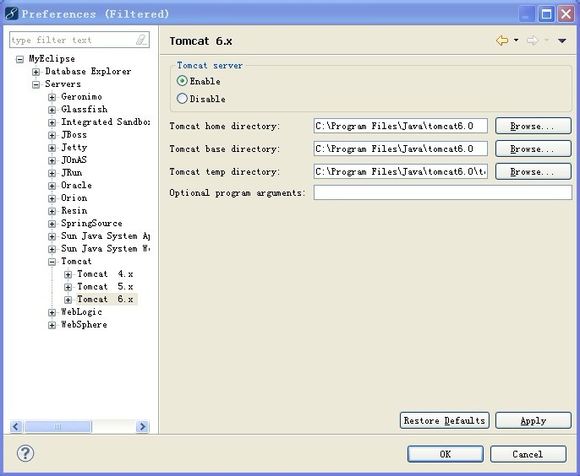Click the Optional program arguments field
This screenshot has height=476, width=580.
pyautogui.click(x=442, y=193)
